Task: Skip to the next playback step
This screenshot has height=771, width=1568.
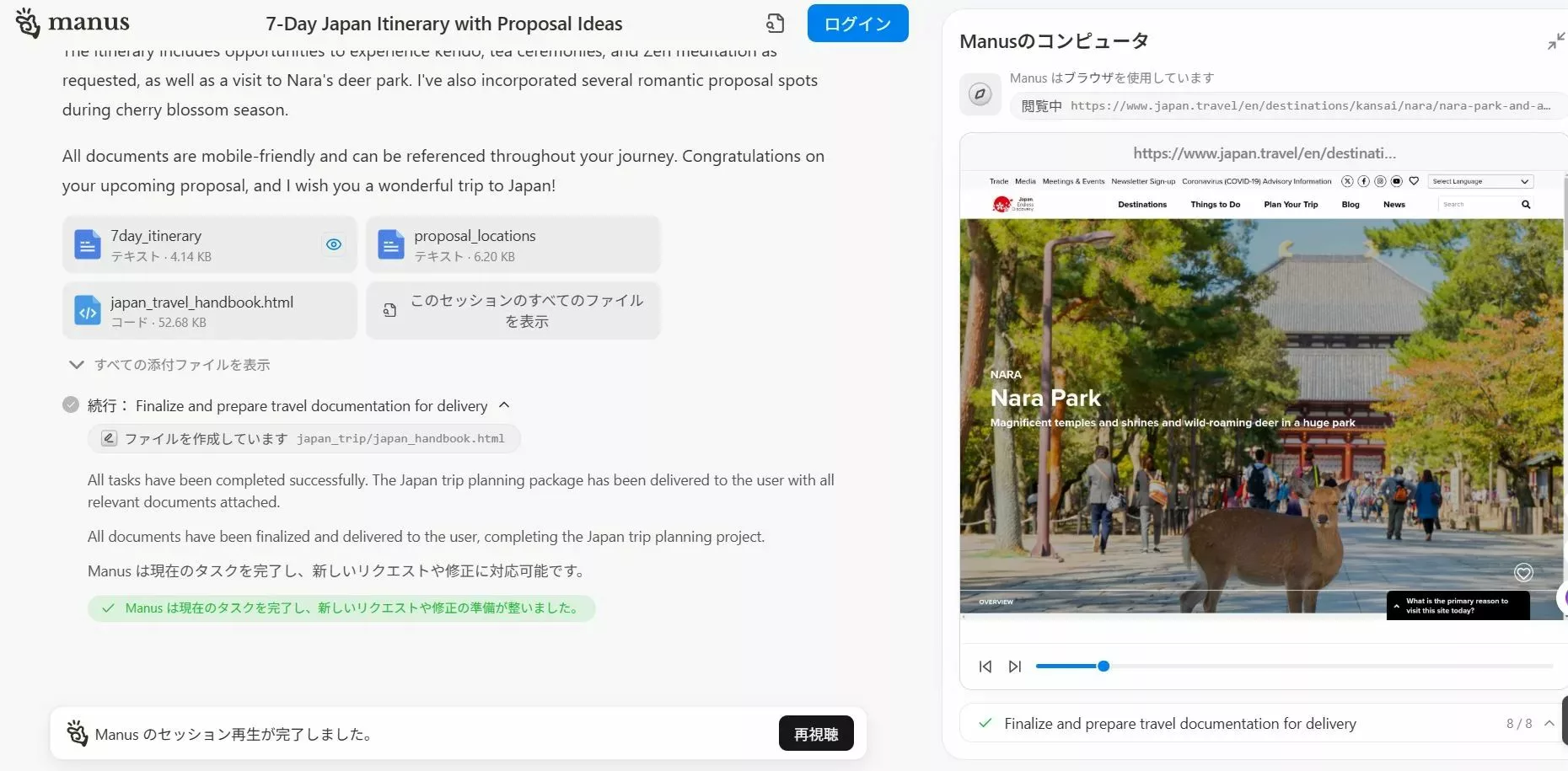Action: coord(1015,667)
